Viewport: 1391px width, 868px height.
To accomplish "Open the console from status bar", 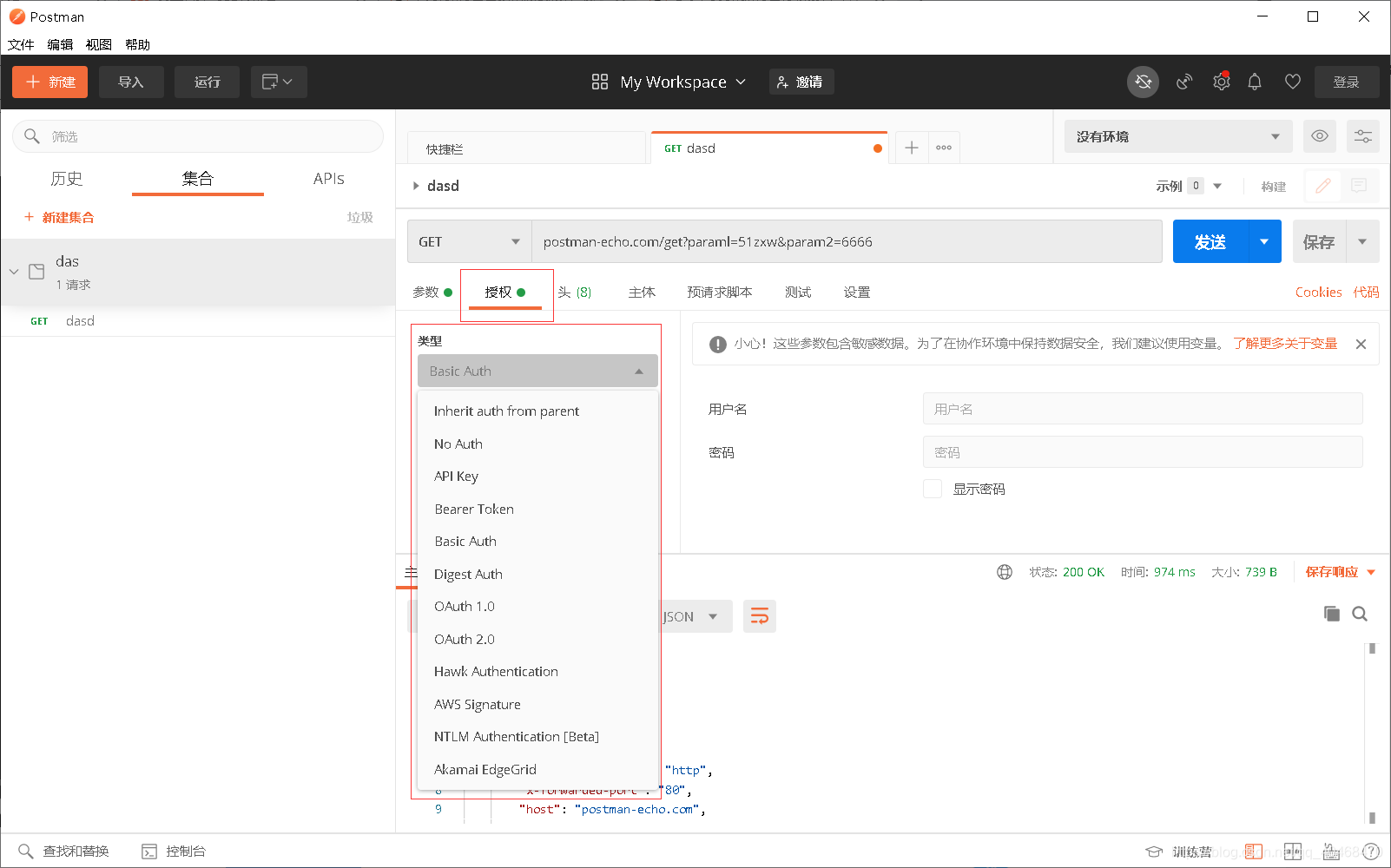I will (174, 851).
